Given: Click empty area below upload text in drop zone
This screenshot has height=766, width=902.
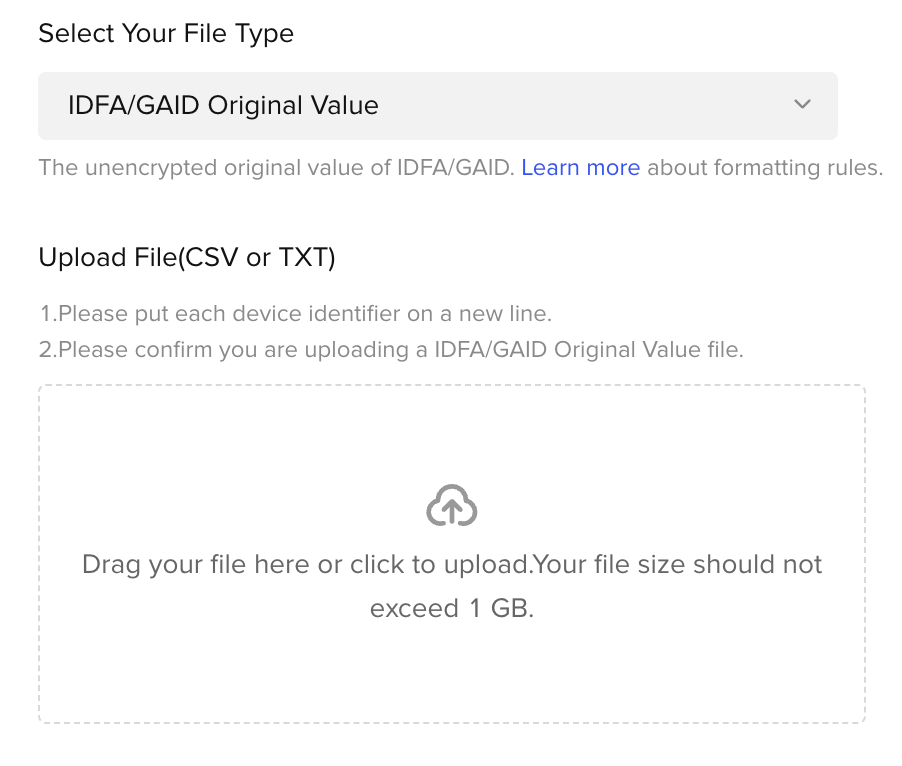Looking at the screenshot, I should tap(452, 673).
